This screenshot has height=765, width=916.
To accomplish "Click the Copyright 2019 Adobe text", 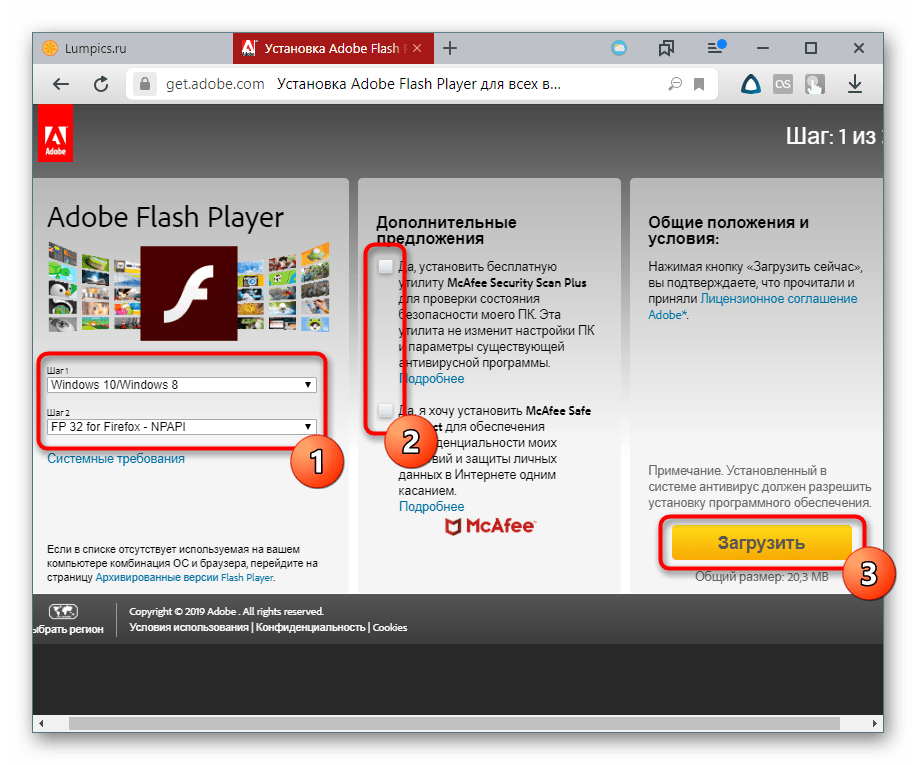I will [x=226, y=611].
